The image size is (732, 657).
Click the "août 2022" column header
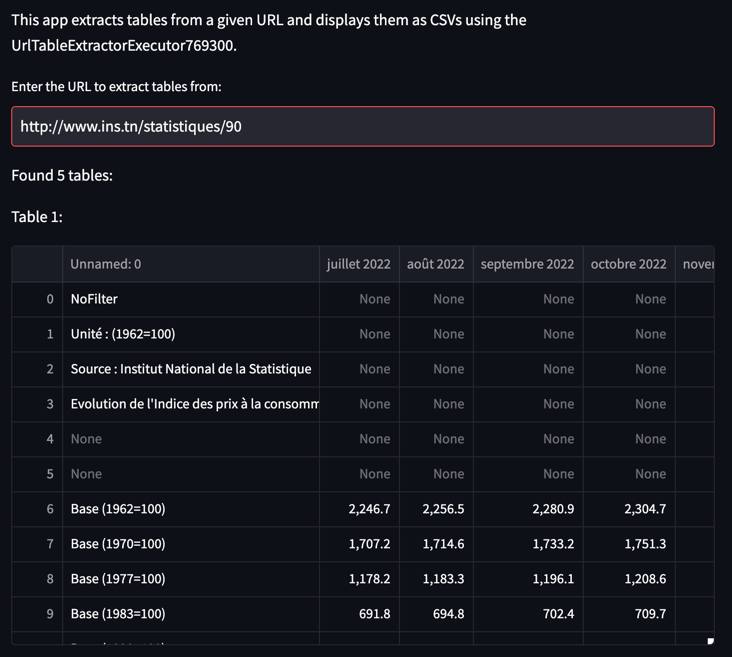436,264
